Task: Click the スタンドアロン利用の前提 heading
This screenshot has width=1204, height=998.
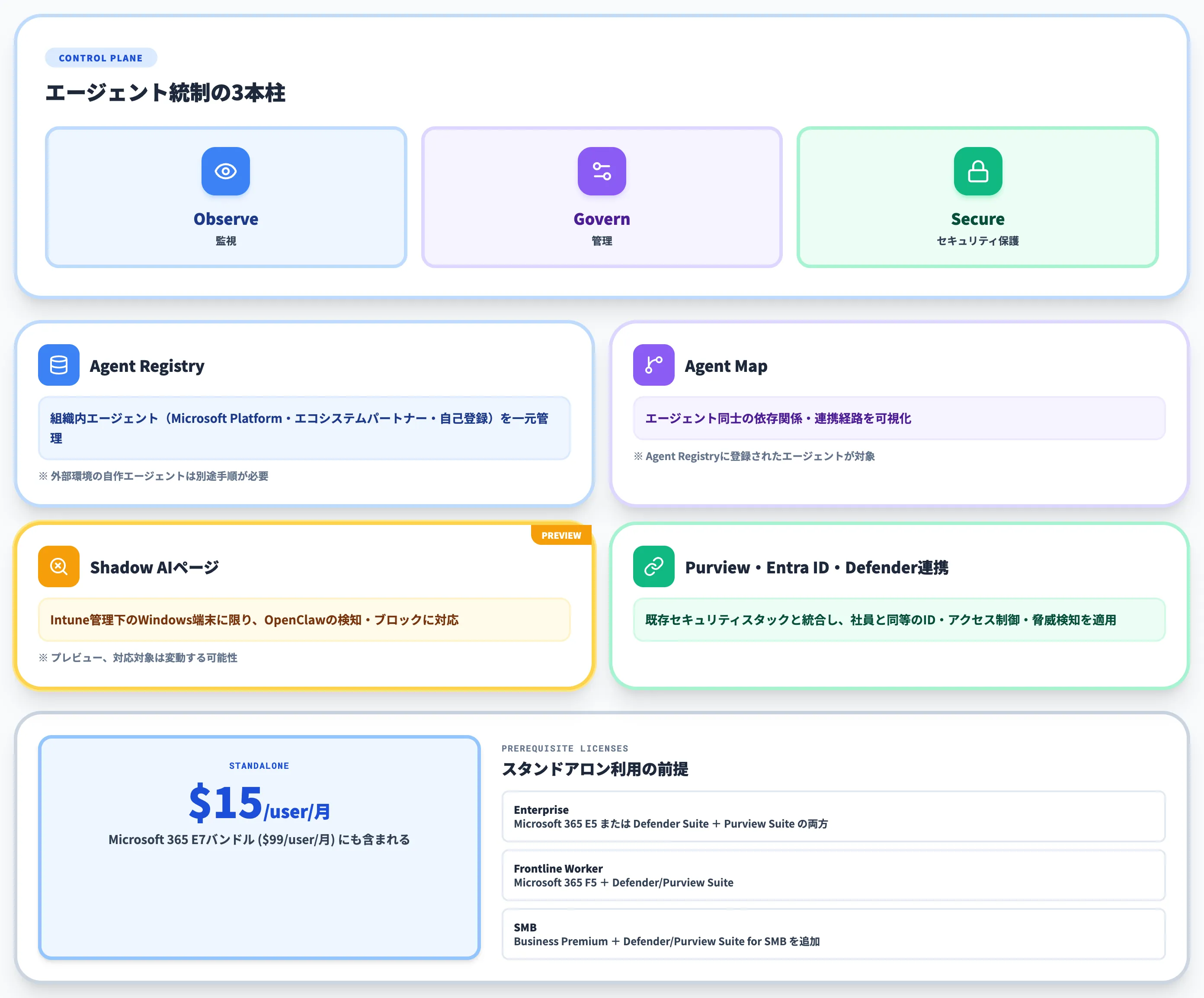Action: pos(595,769)
